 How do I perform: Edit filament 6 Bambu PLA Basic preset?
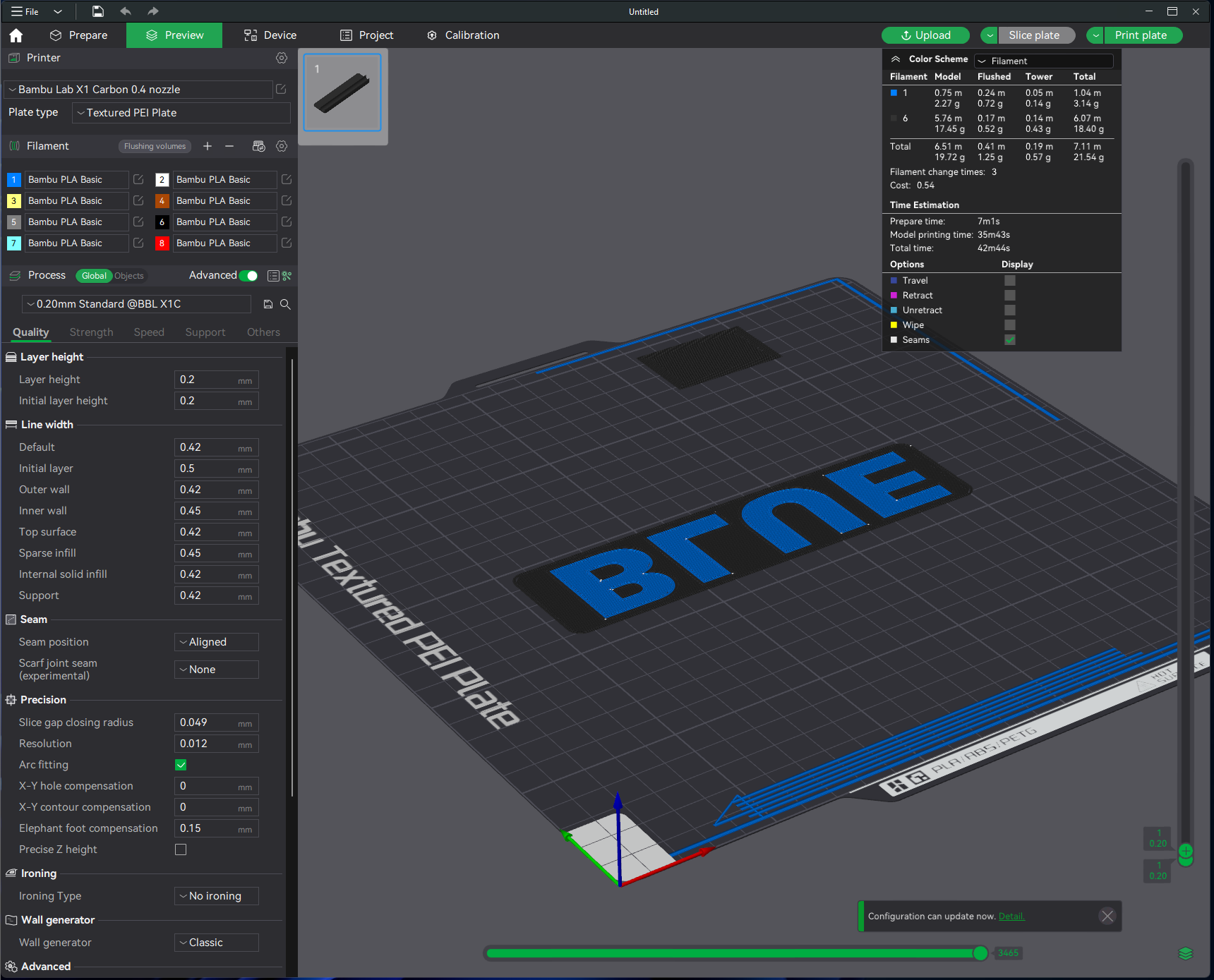tap(287, 222)
